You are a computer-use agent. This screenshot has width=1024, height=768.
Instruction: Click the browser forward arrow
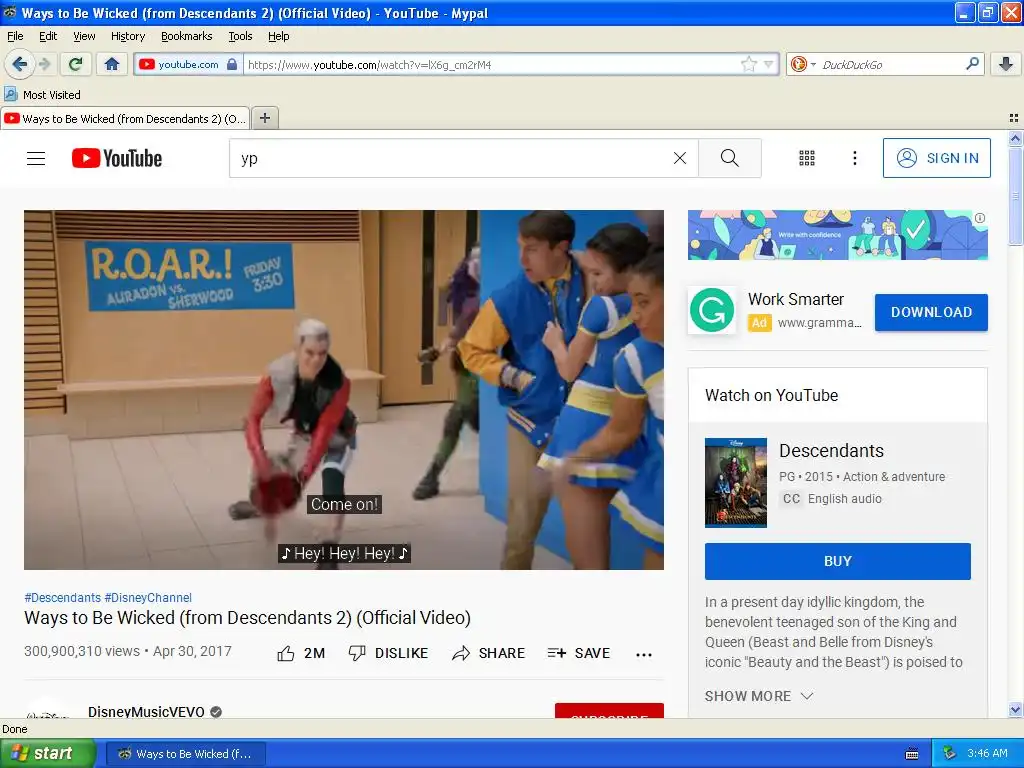tap(44, 64)
